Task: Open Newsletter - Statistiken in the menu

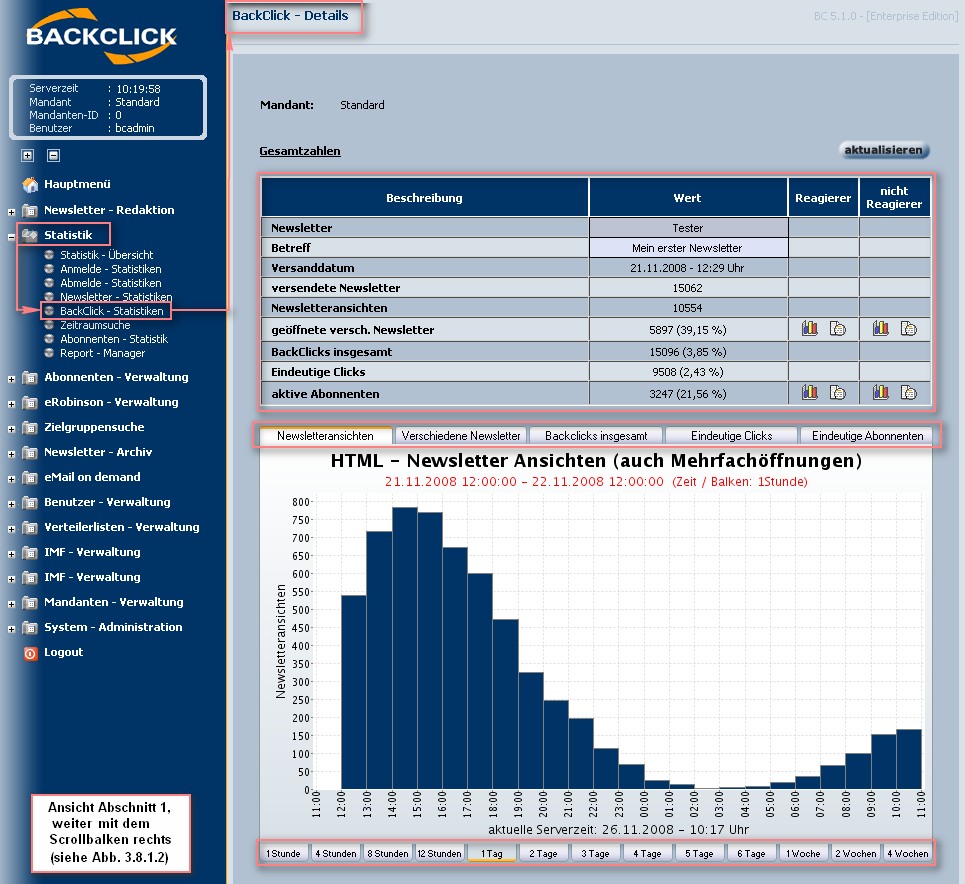Action: tap(116, 297)
